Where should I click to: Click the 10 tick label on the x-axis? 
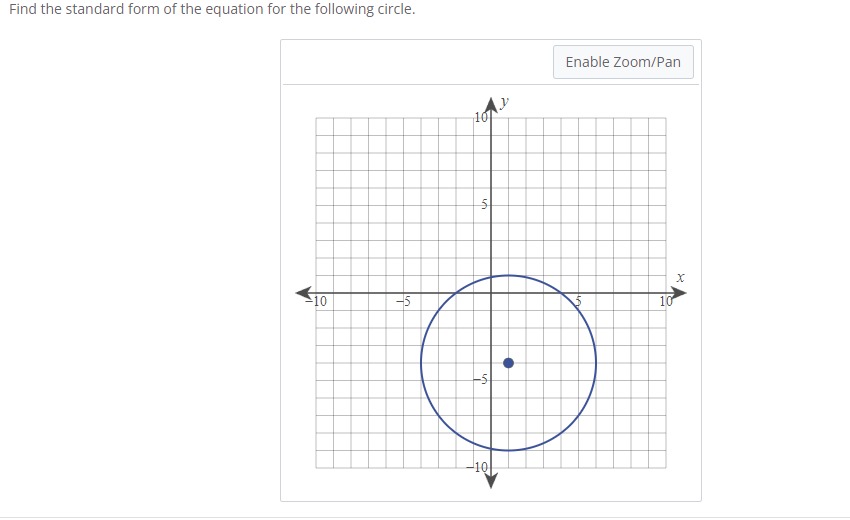click(x=666, y=301)
